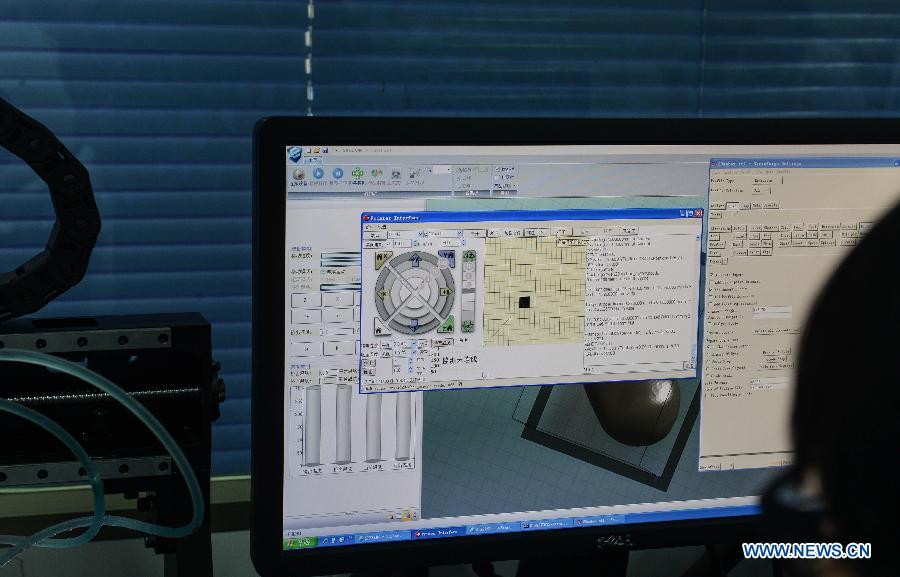Click the -Y arrow at the jog wheel bottom
900x577 pixels.
(416, 323)
